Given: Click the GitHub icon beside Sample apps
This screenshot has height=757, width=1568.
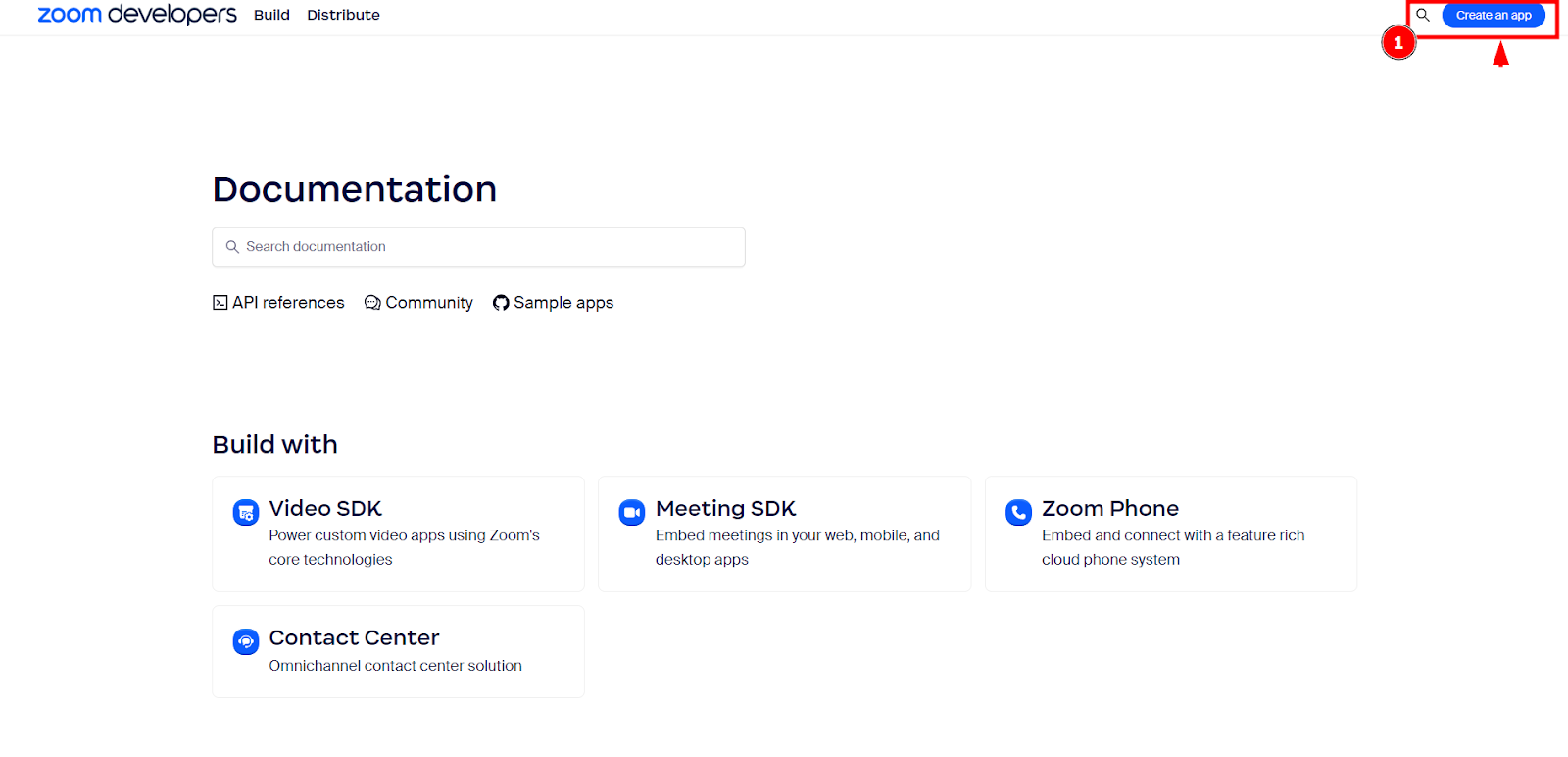Looking at the screenshot, I should click(x=501, y=303).
